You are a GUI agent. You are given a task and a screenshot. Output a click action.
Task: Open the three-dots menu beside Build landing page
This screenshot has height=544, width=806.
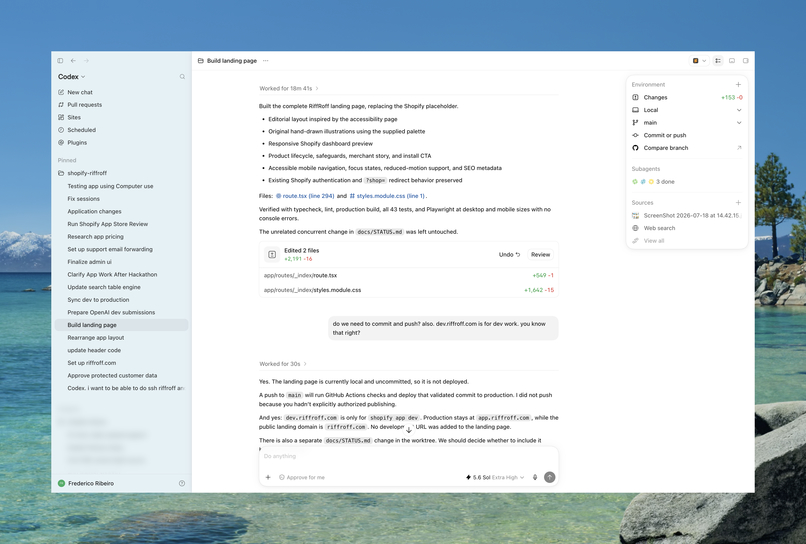point(265,61)
